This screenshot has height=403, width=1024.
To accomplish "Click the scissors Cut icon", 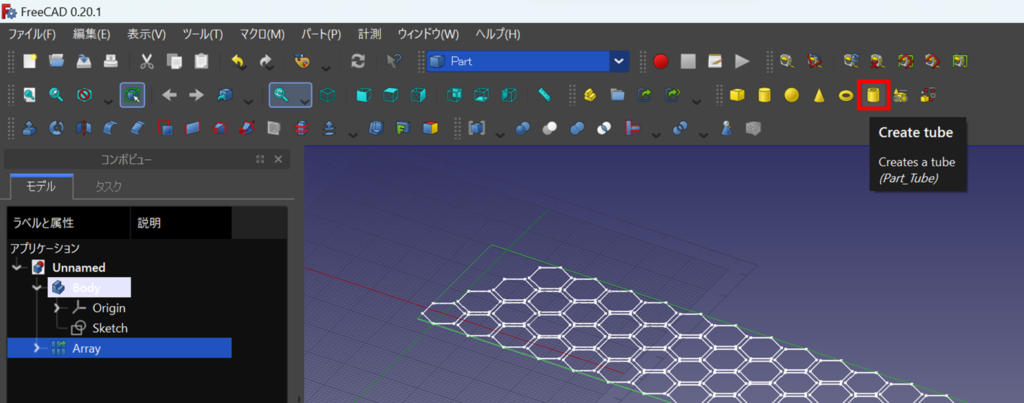I will 147,61.
